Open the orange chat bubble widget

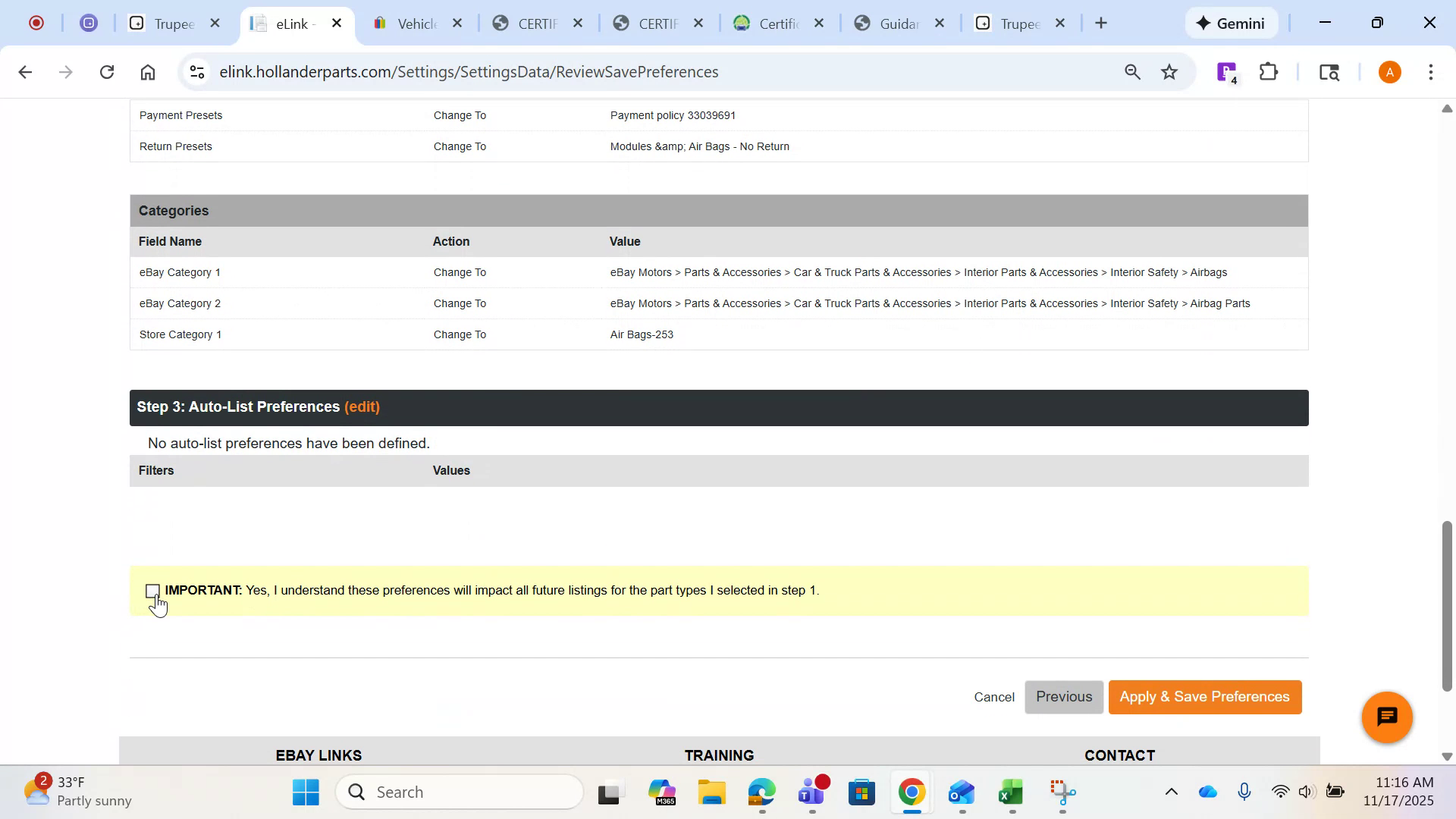[x=1386, y=717]
